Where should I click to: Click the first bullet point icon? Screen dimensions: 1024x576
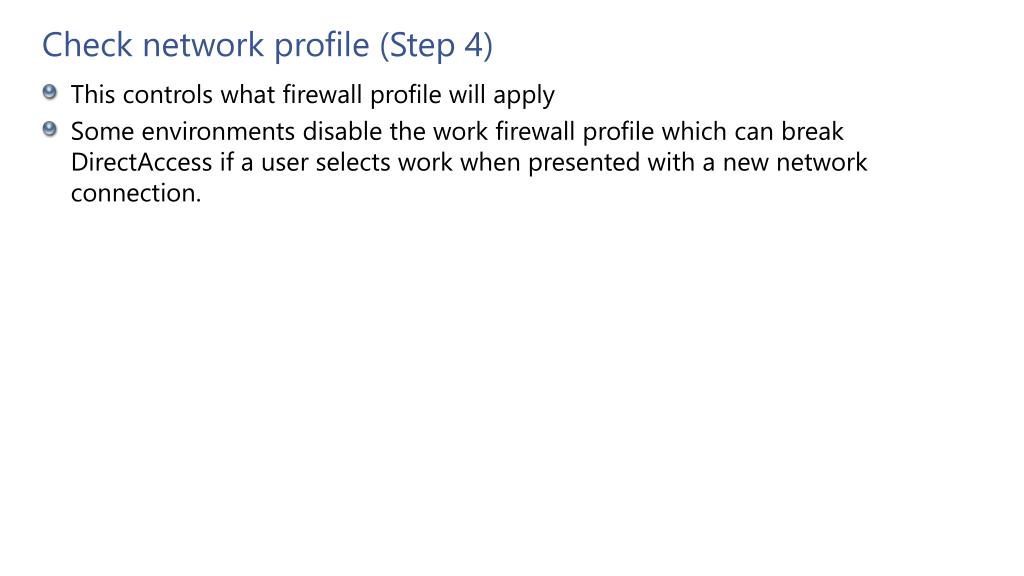(x=50, y=92)
